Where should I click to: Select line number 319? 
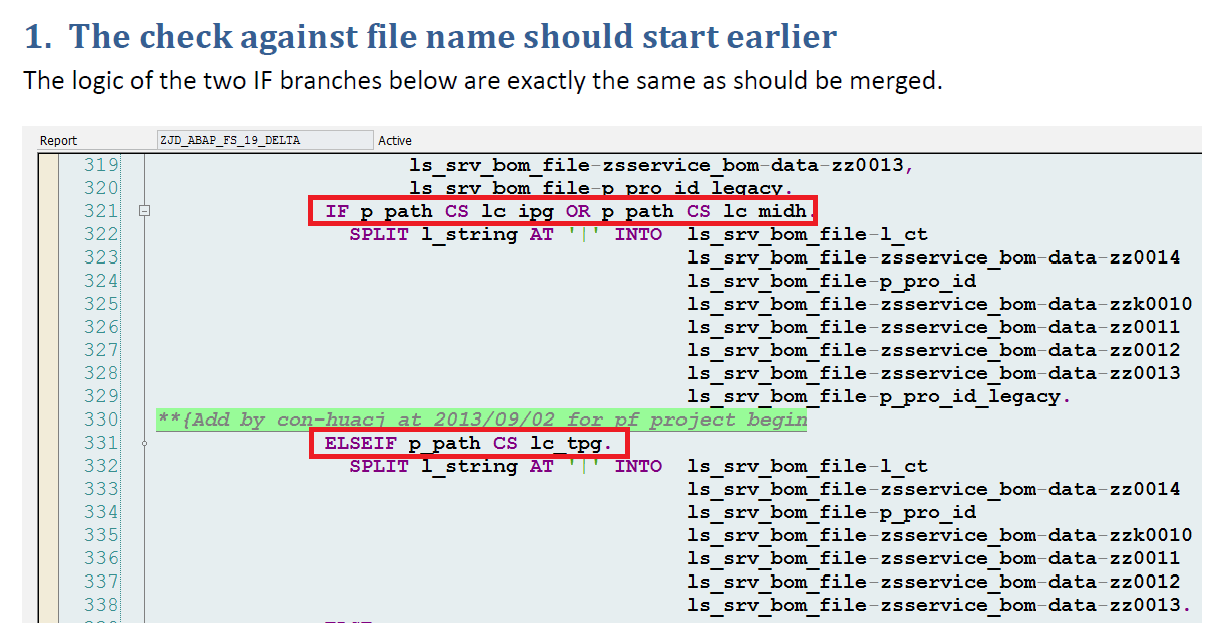tap(101, 165)
